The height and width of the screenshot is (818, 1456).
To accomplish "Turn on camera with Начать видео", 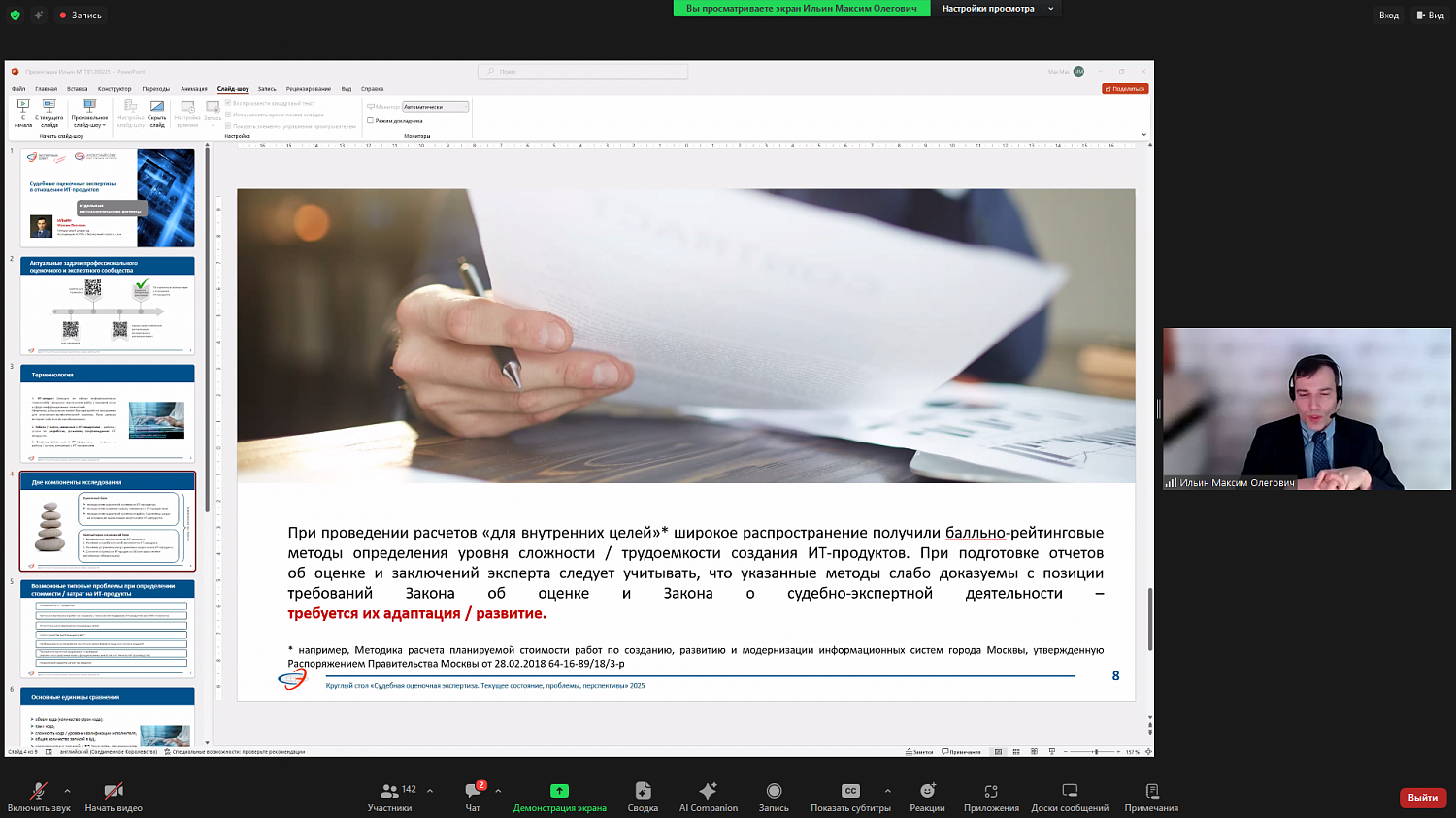I will click(114, 797).
